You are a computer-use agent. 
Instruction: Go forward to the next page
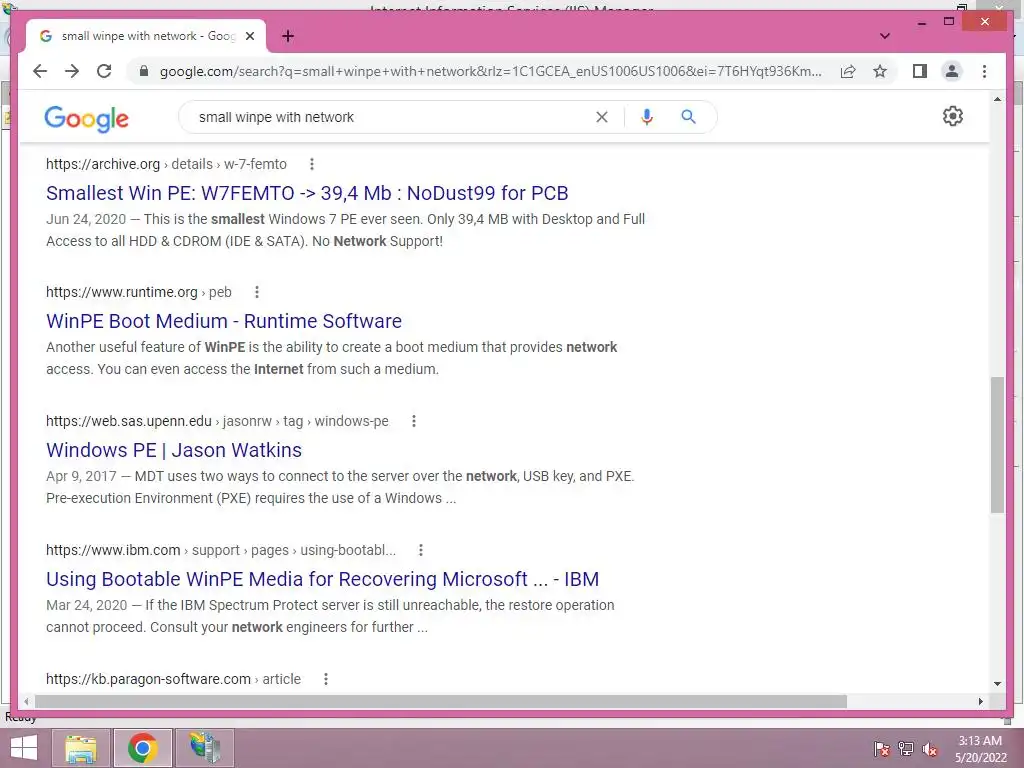pyautogui.click(x=72, y=71)
